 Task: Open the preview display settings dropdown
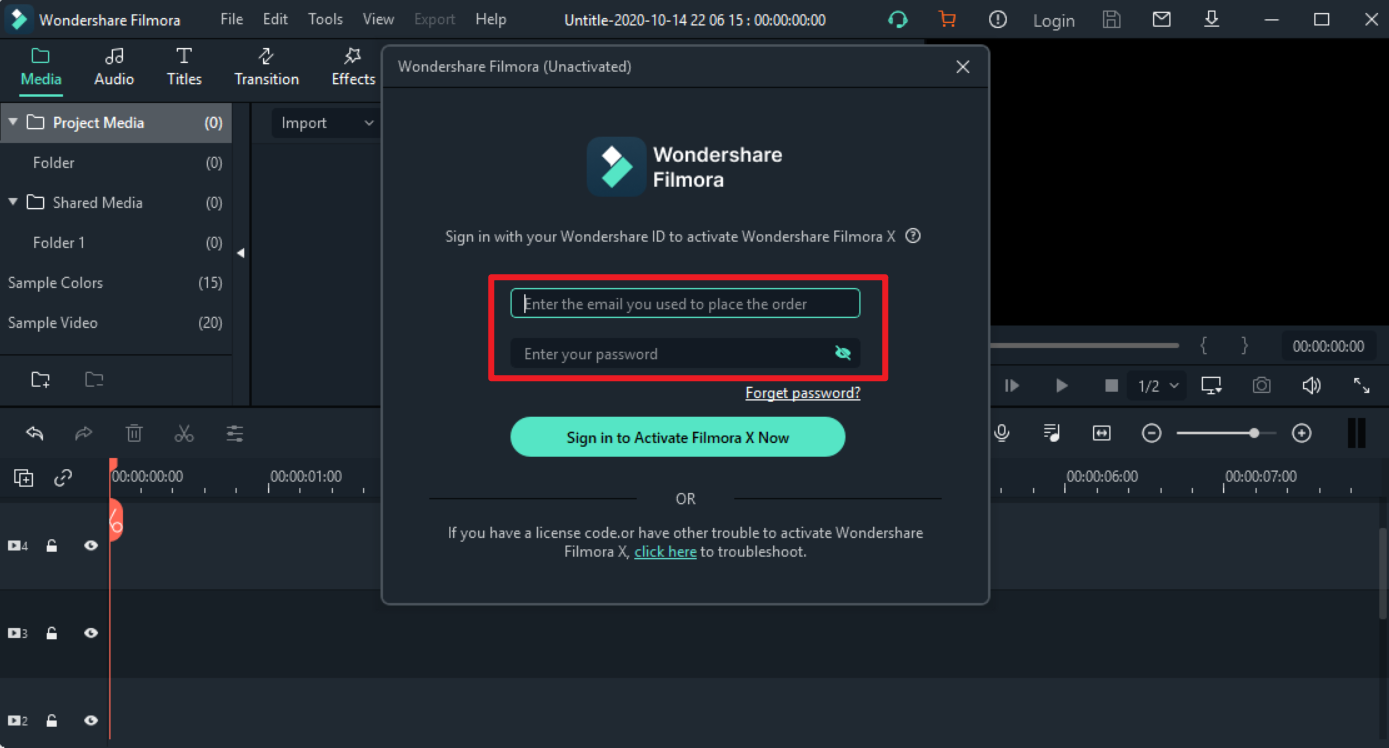[x=1212, y=385]
